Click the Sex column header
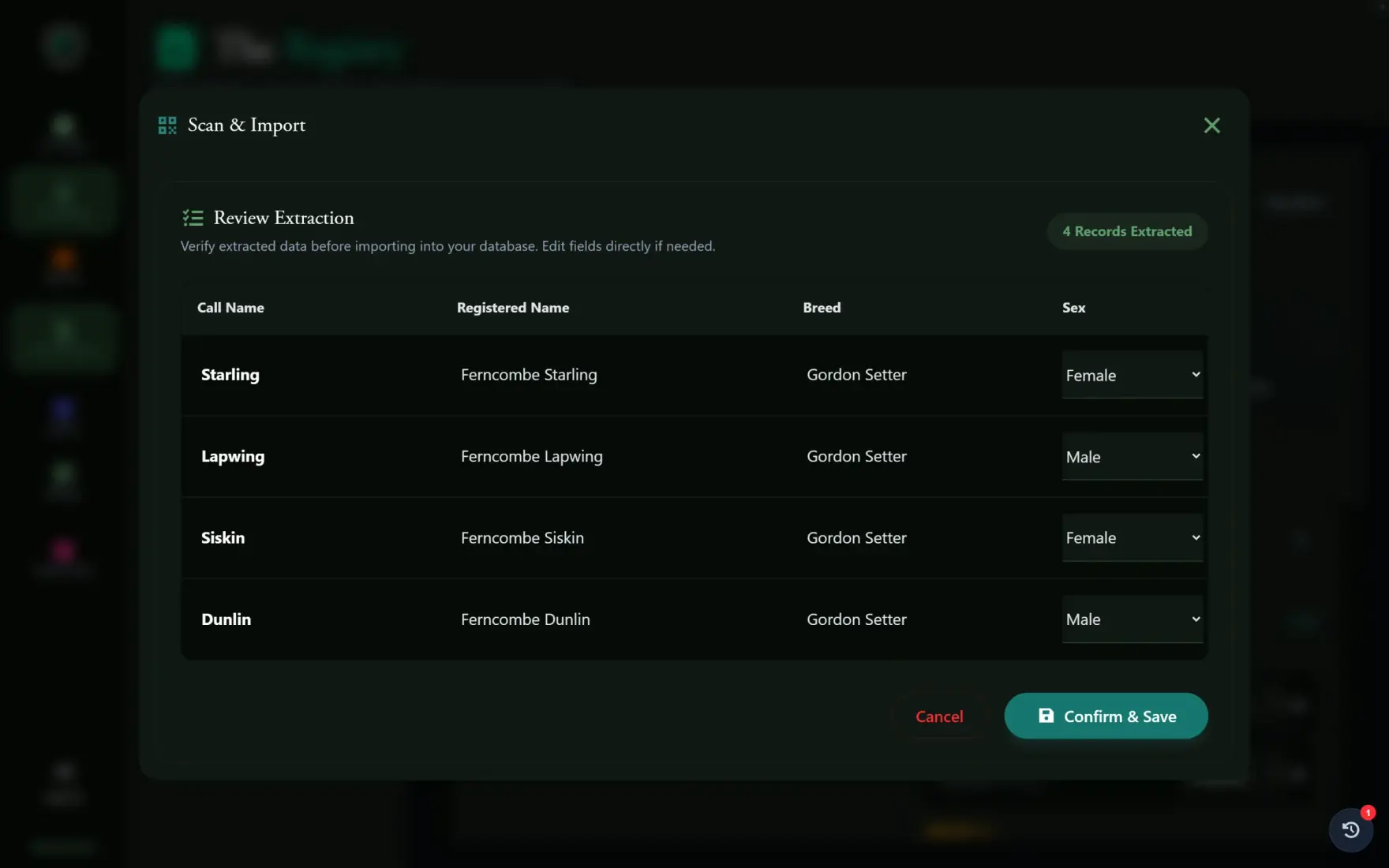The height and width of the screenshot is (868, 1389). (1073, 308)
